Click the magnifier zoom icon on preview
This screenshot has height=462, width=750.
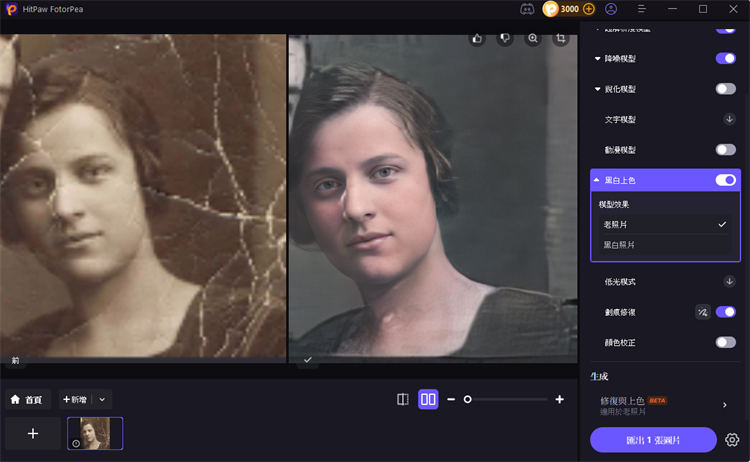pos(533,39)
